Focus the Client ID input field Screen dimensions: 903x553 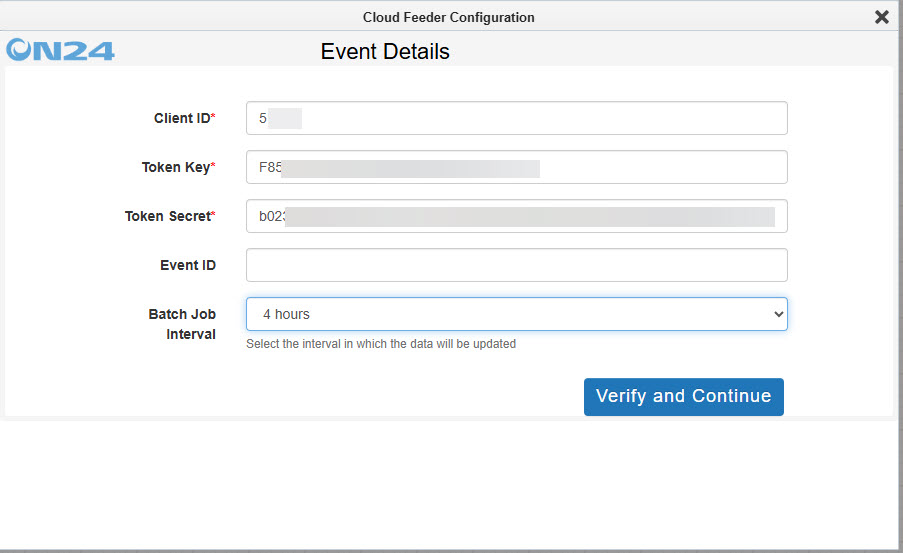tap(517, 118)
